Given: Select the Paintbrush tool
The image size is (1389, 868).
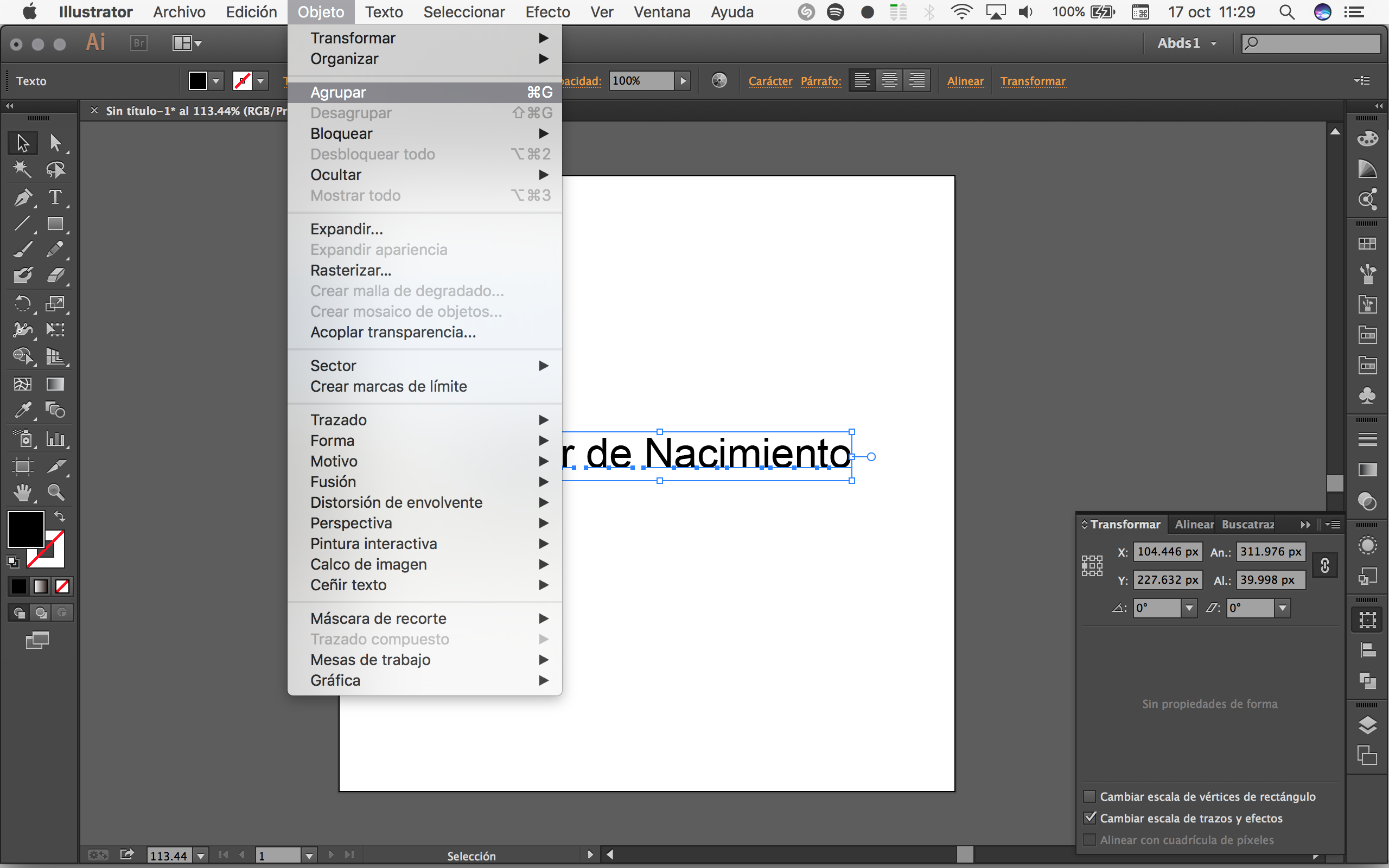Looking at the screenshot, I should 22,249.
